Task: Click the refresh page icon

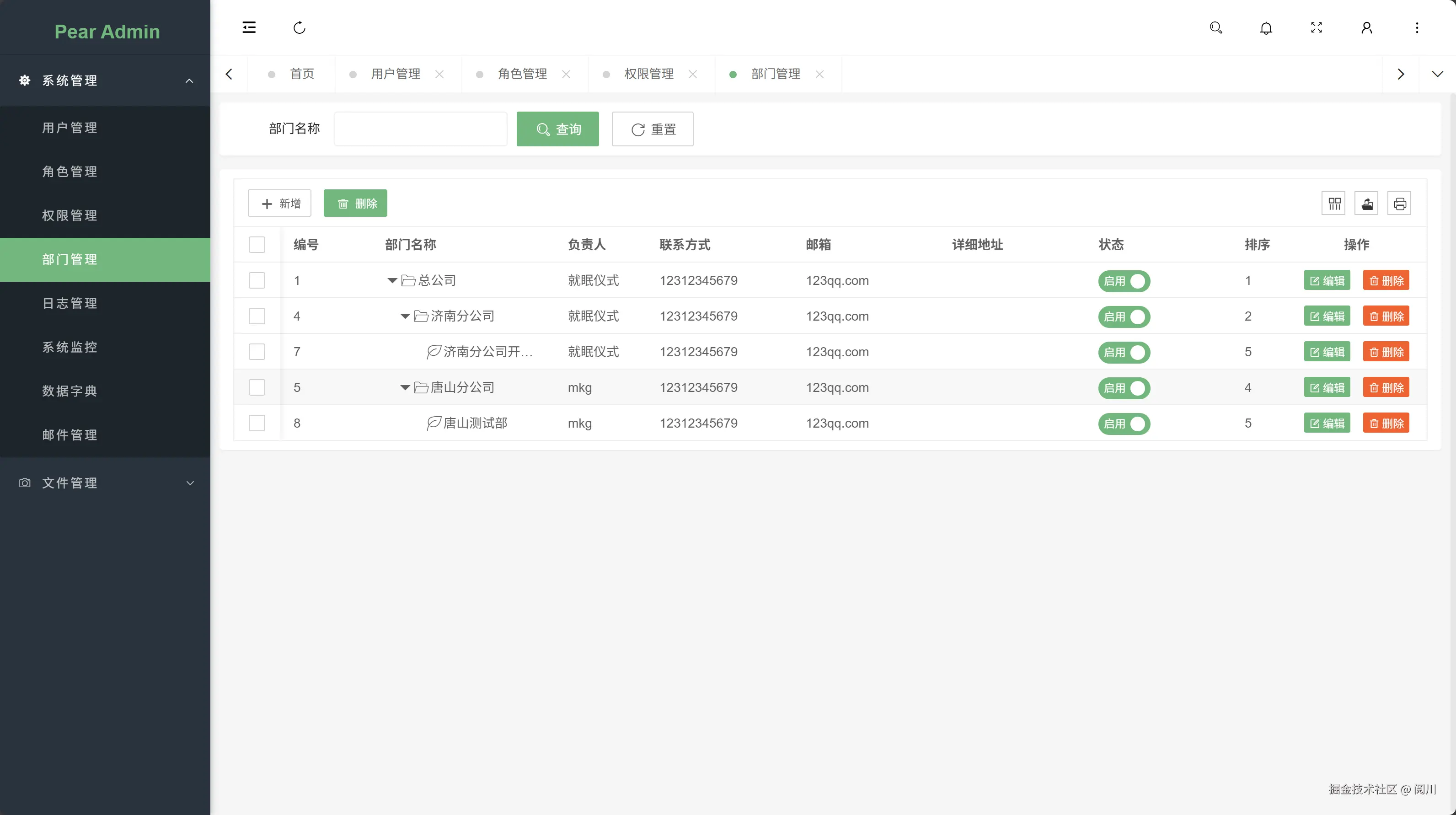Action: [x=299, y=28]
